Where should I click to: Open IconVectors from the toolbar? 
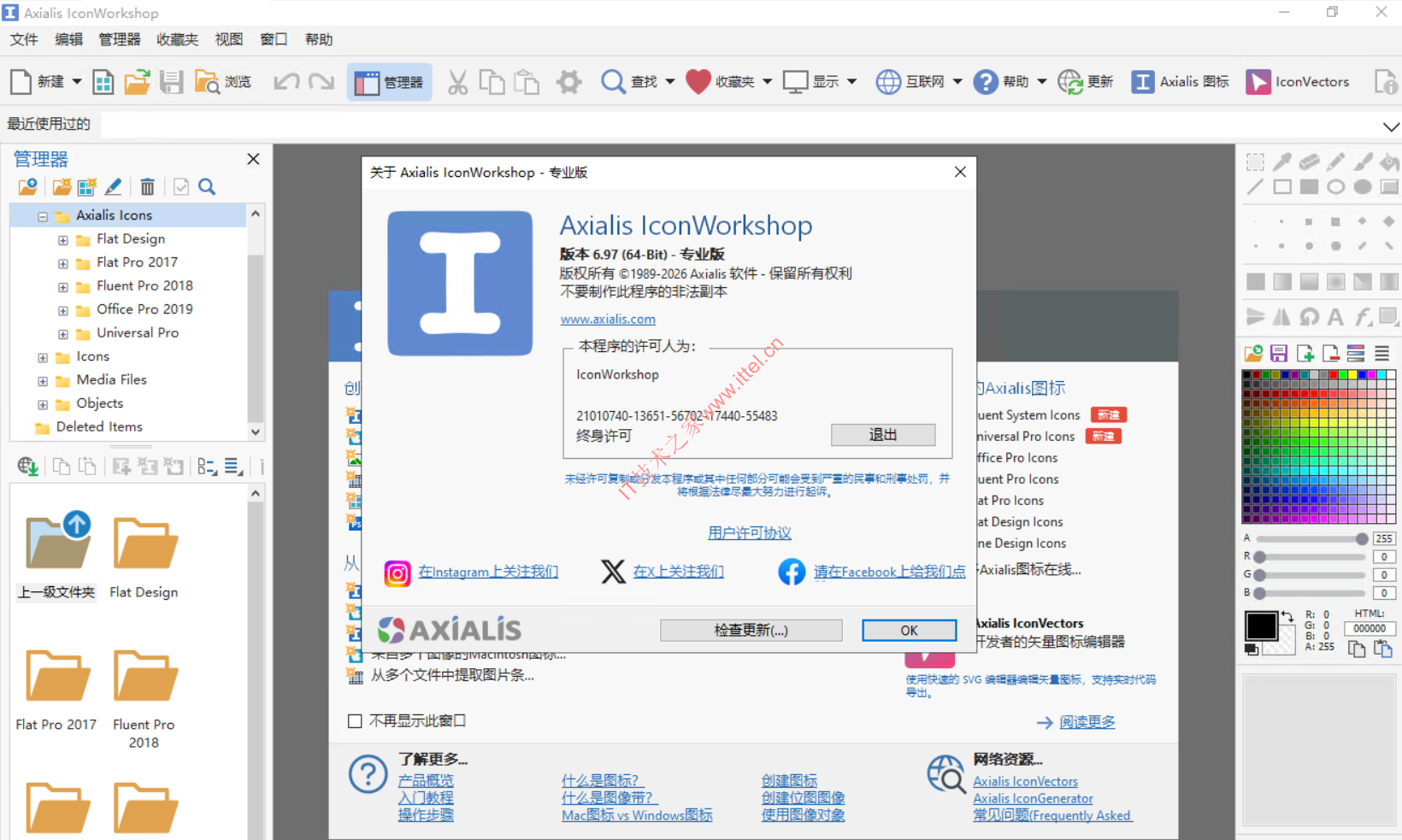[1298, 82]
